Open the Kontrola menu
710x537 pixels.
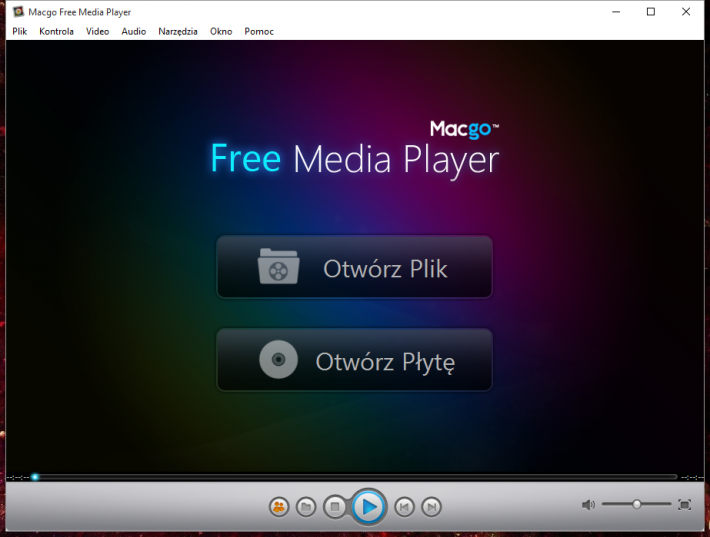click(x=56, y=31)
